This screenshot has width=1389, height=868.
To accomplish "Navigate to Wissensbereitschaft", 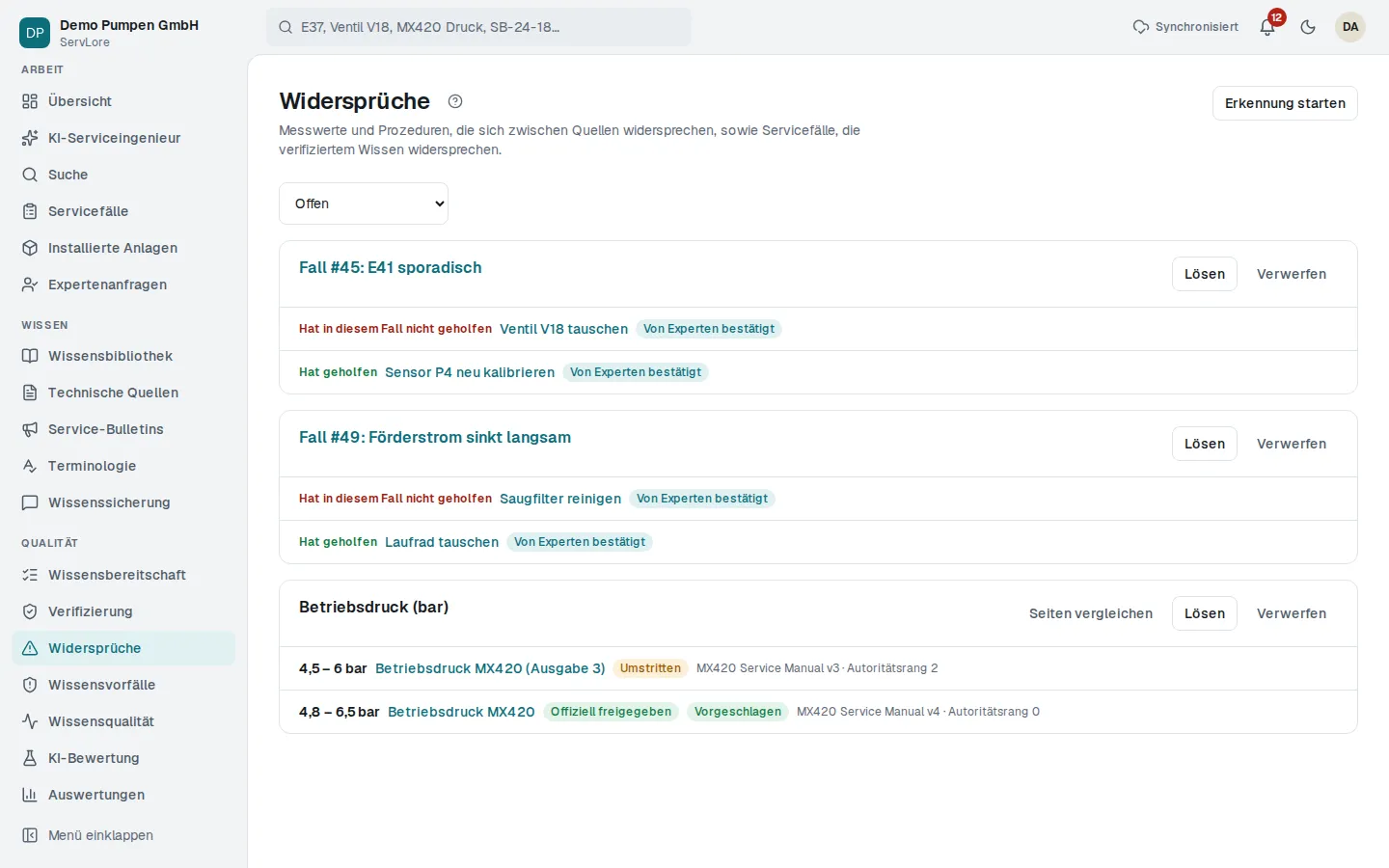I will (x=123, y=575).
